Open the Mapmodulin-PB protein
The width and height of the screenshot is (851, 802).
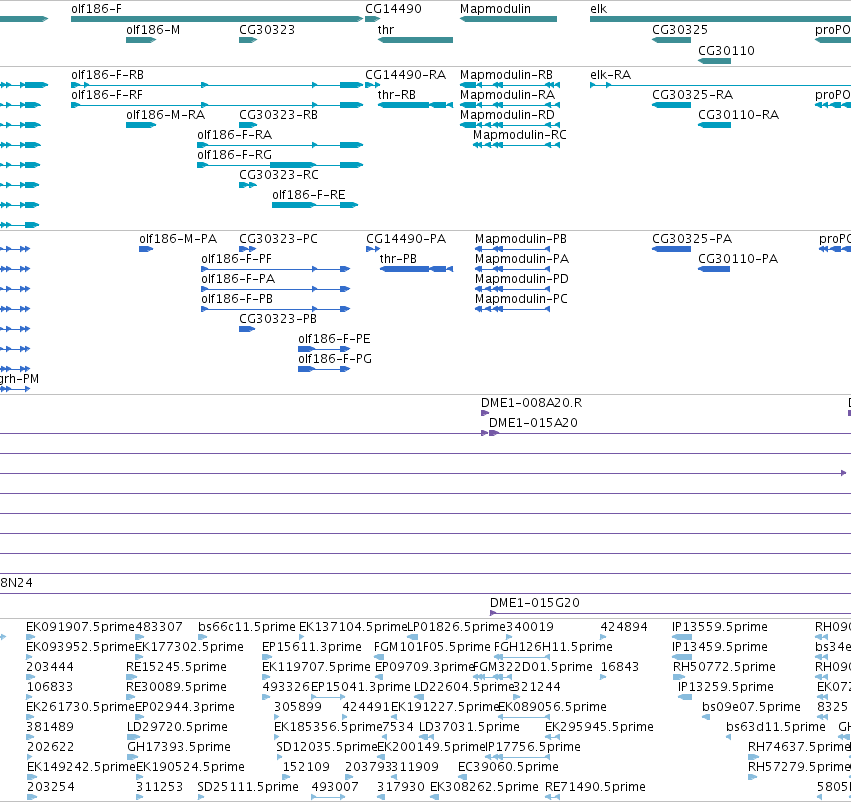pyautogui.click(x=512, y=249)
